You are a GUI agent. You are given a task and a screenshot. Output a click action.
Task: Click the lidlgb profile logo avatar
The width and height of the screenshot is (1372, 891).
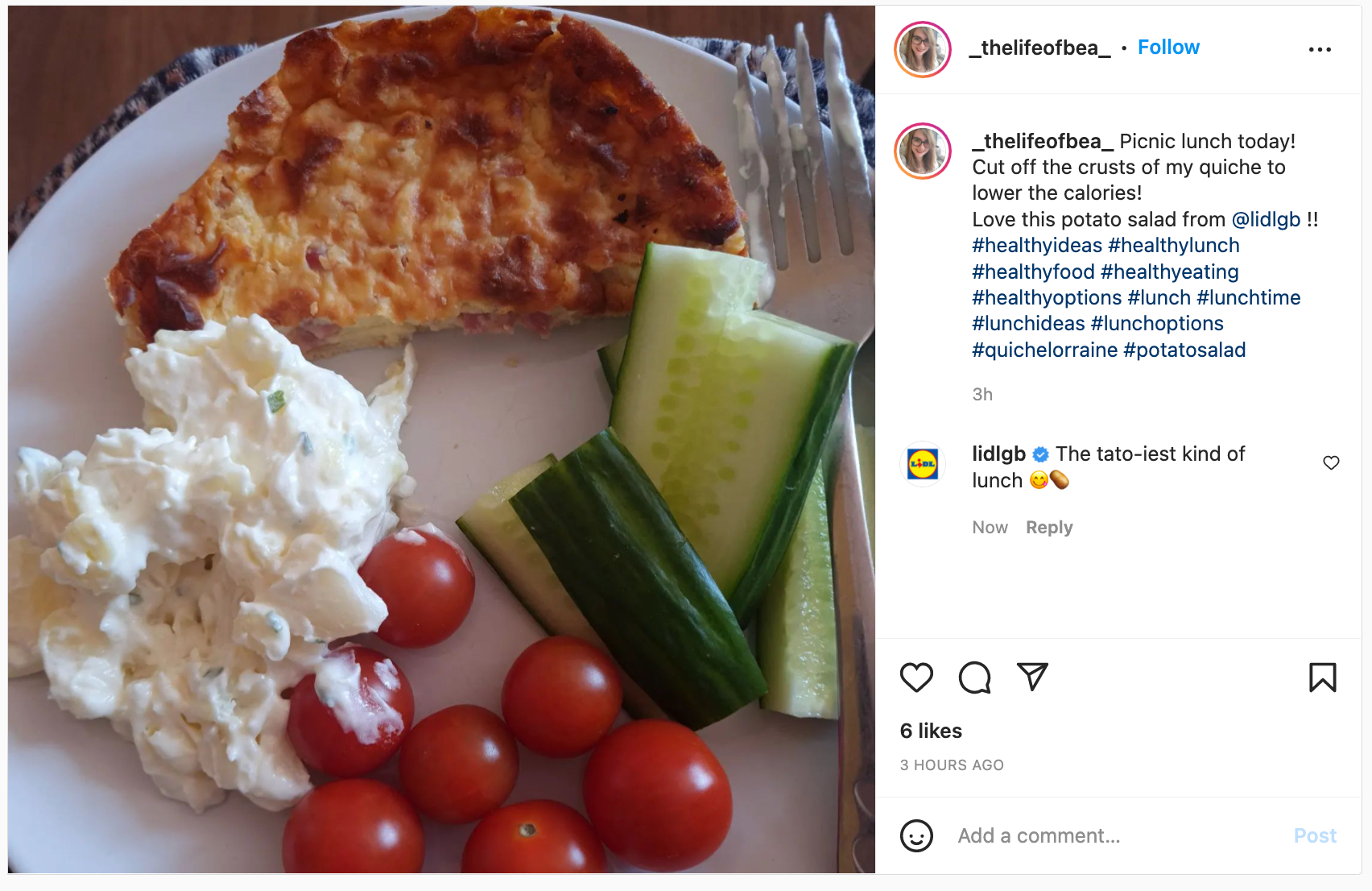pyautogui.click(x=923, y=464)
